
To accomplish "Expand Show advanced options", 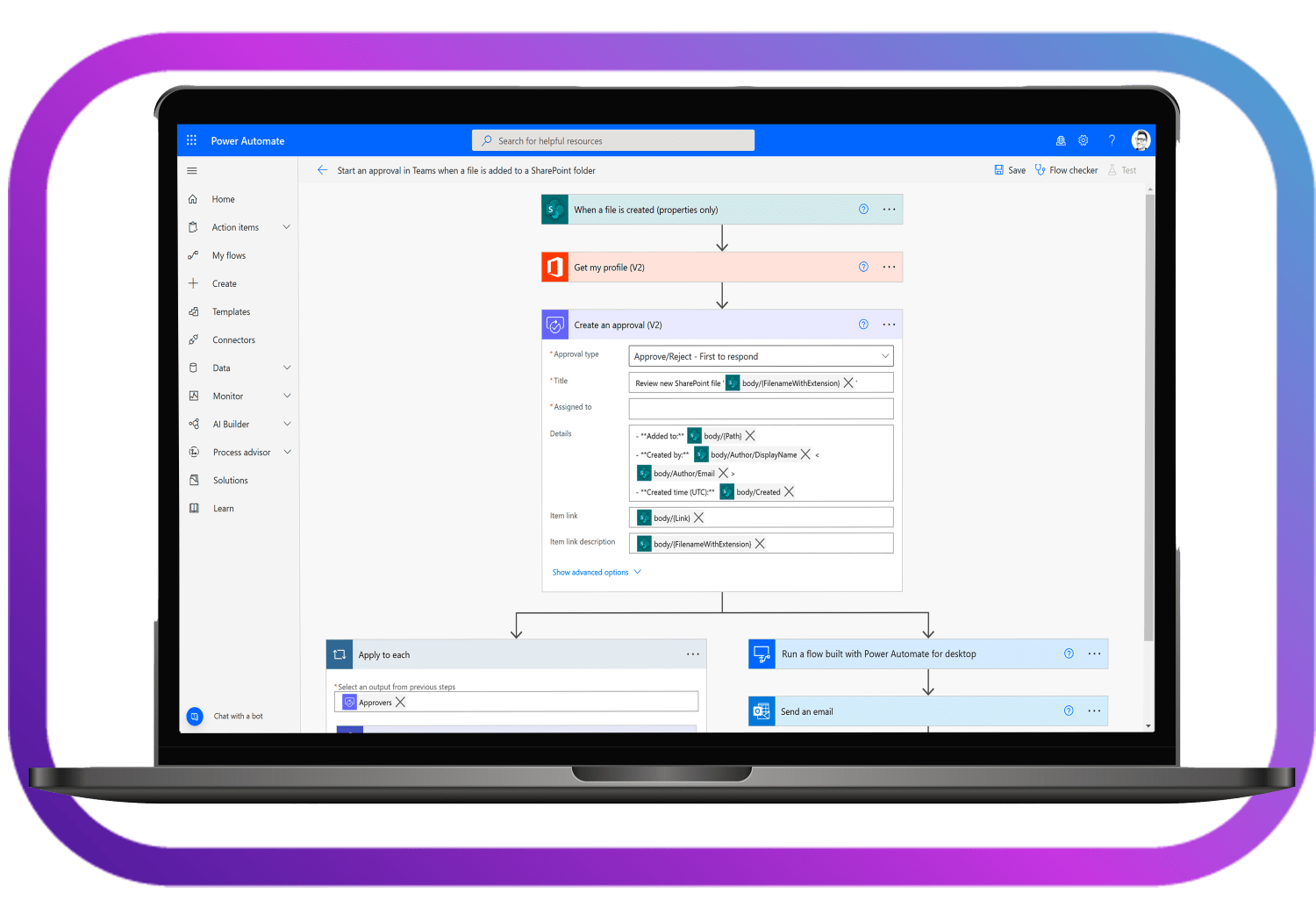I will click(x=597, y=572).
